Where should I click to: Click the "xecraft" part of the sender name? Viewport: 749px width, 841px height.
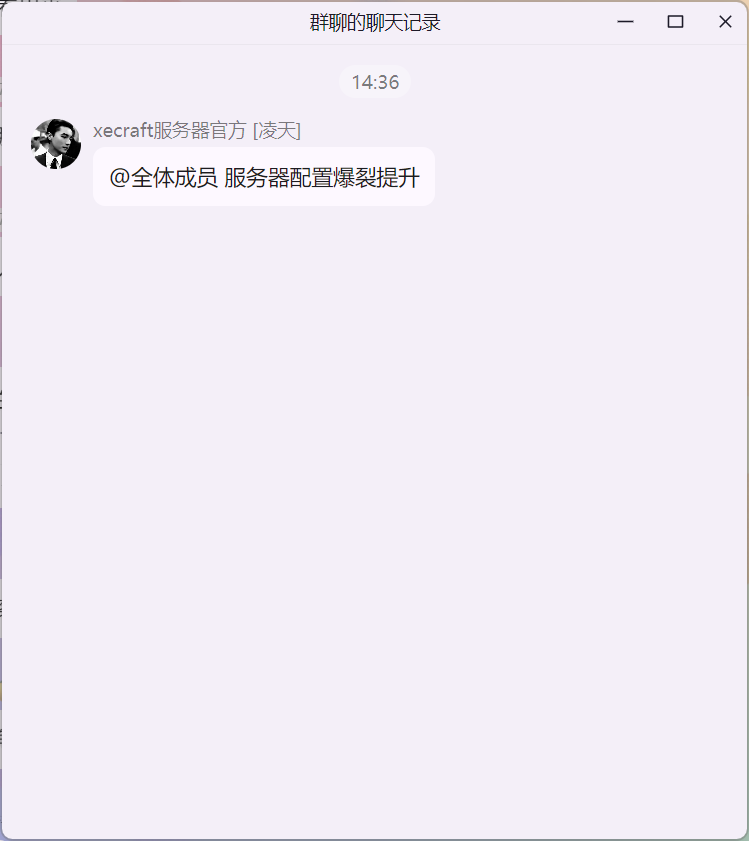coord(123,130)
